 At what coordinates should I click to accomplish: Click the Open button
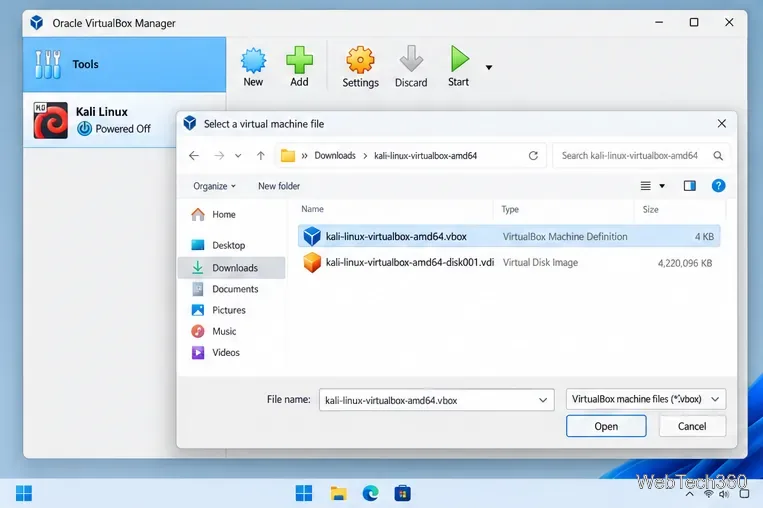(x=606, y=426)
